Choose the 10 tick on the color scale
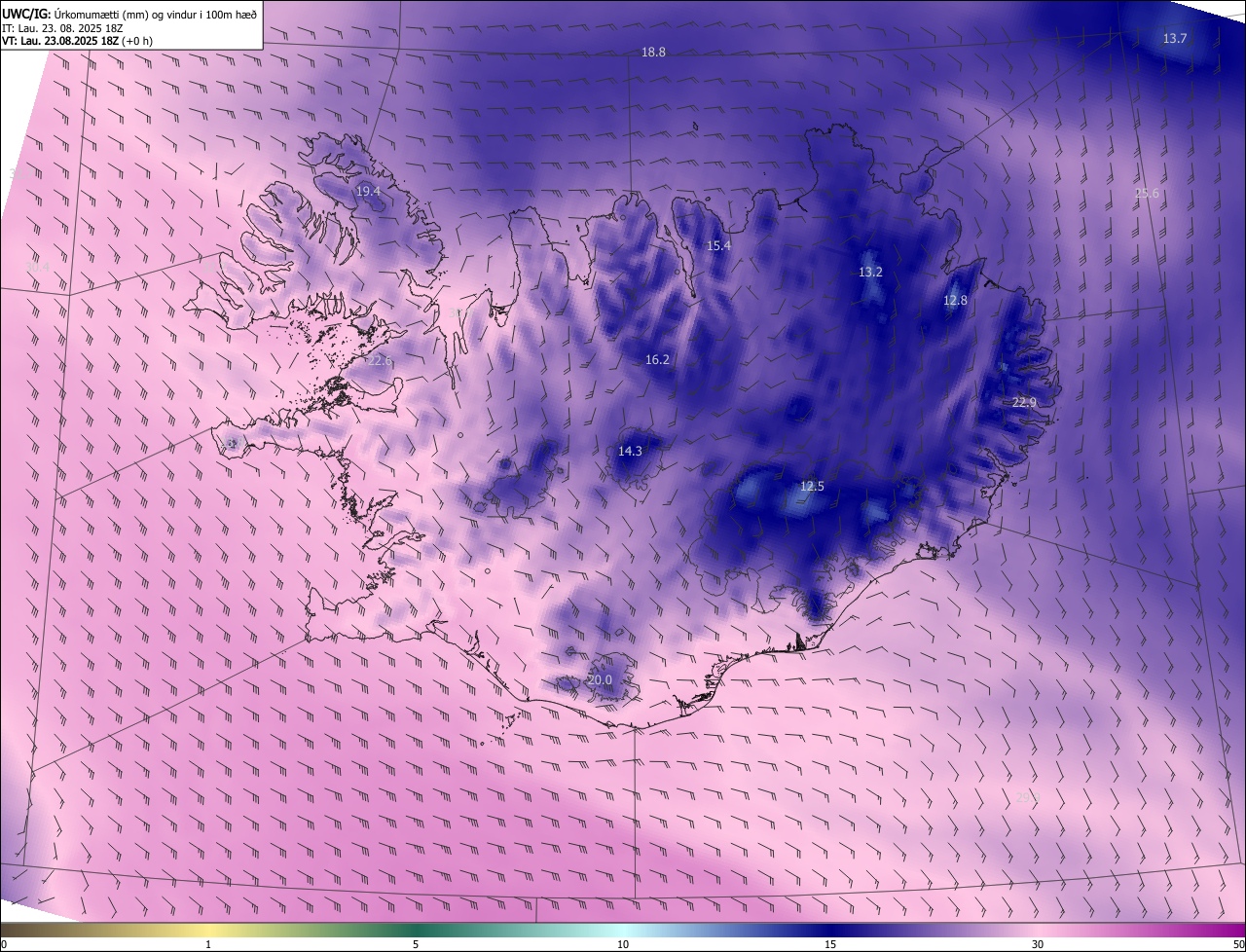 pyautogui.click(x=623, y=944)
